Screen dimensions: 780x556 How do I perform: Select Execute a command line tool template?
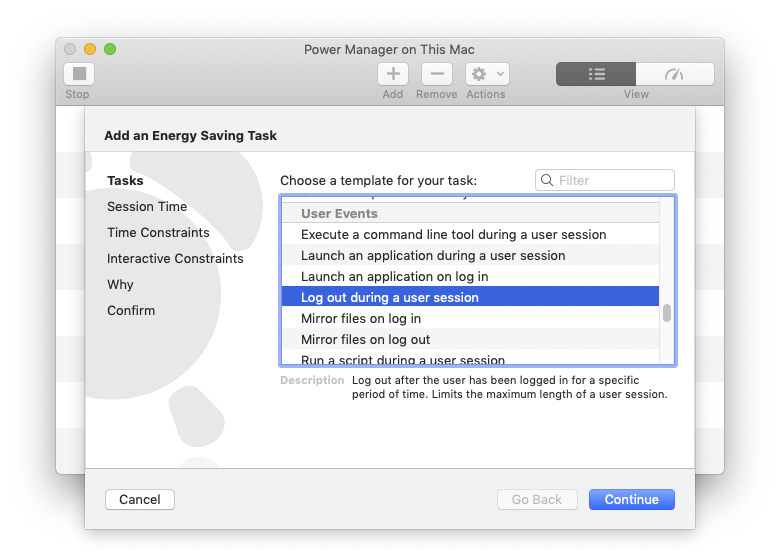point(470,234)
